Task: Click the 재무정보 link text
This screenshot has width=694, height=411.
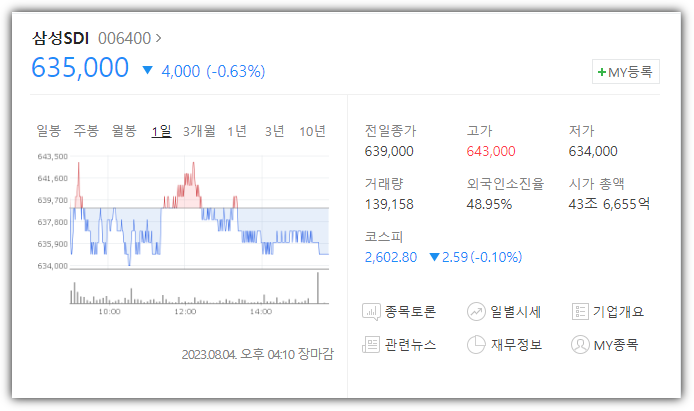Action: point(516,345)
